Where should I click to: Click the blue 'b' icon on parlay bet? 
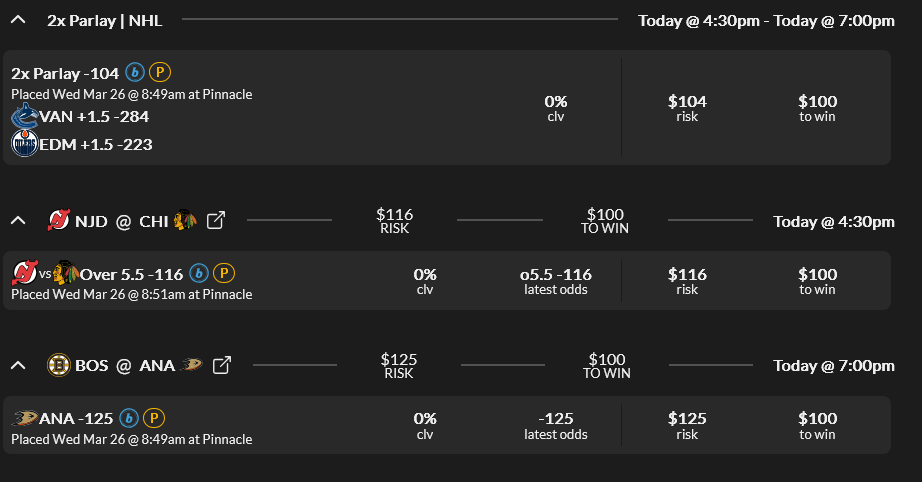click(x=135, y=72)
